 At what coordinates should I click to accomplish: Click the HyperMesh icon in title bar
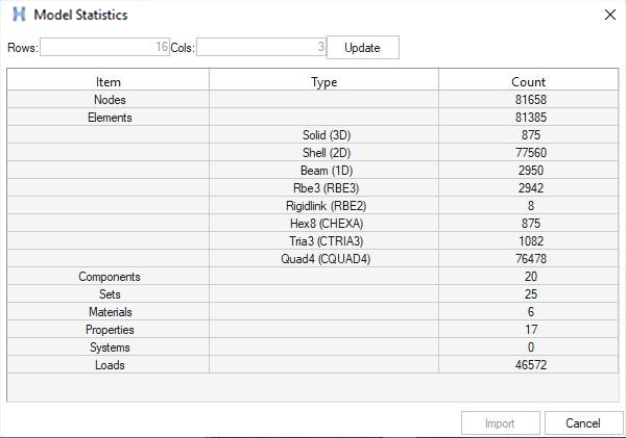click(x=19, y=16)
